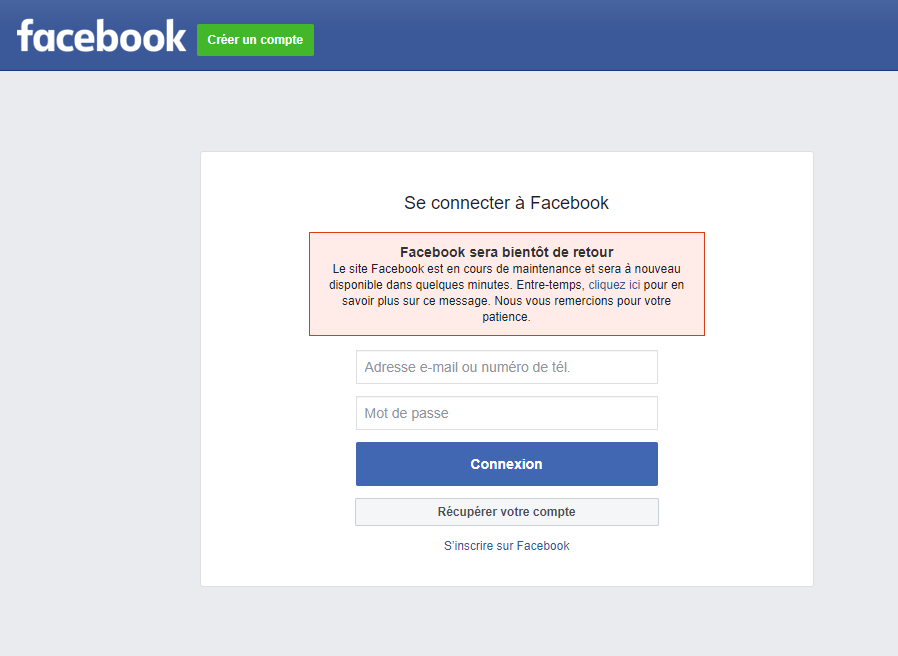Click the Se connecter à Facebook heading
This screenshot has height=656, width=898.
pos(506,203)
